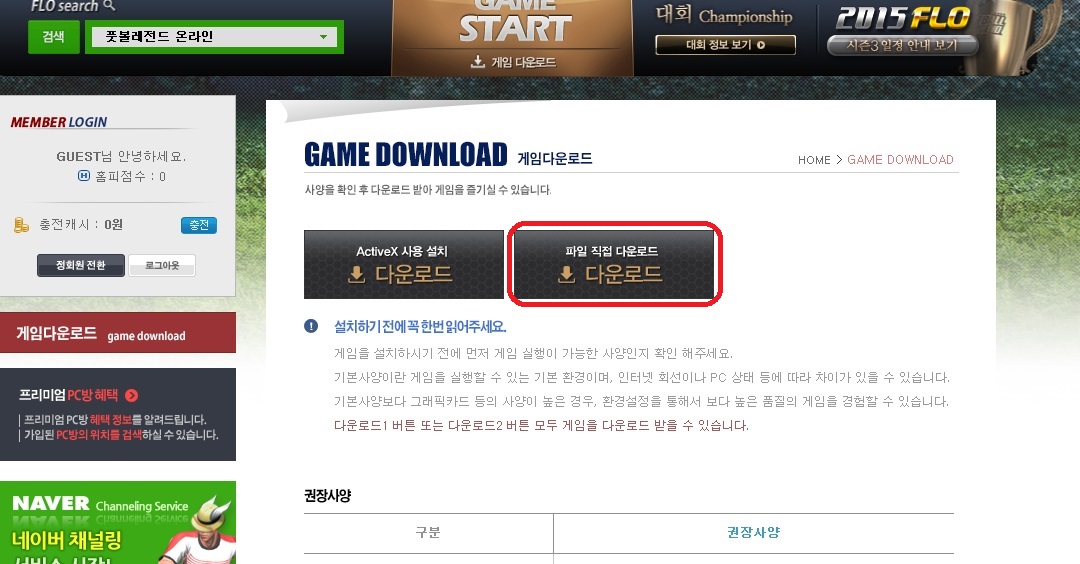Viewport: 1080px width, 564px height.
Task: Click the blue exclamation info icon
Action: coord(311,326)
